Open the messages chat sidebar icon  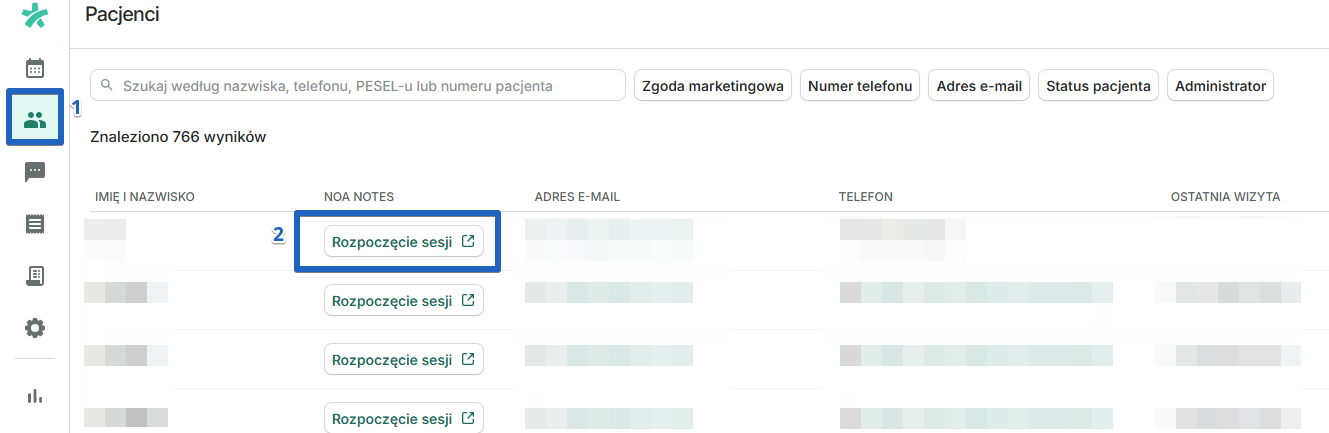tap(35, 172)
